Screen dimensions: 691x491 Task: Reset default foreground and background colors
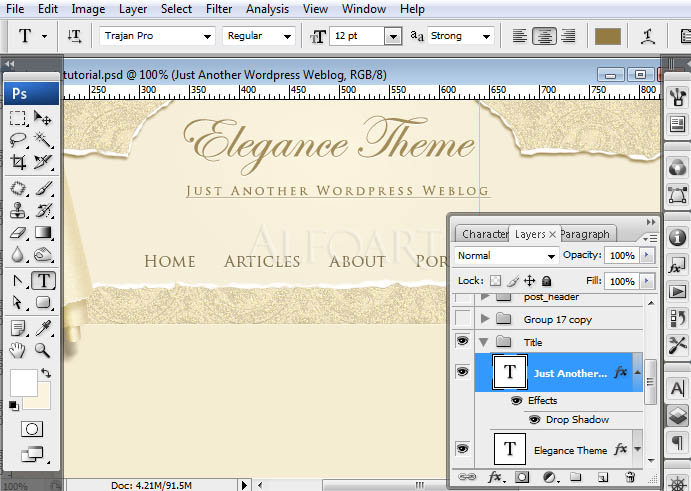coord(14,405)
